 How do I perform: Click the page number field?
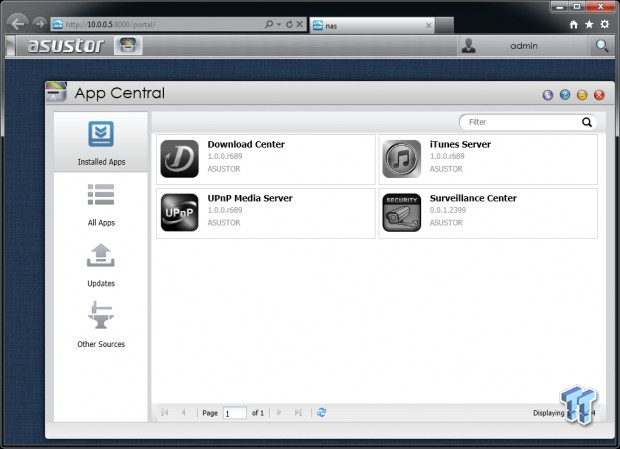coord(235,413)
